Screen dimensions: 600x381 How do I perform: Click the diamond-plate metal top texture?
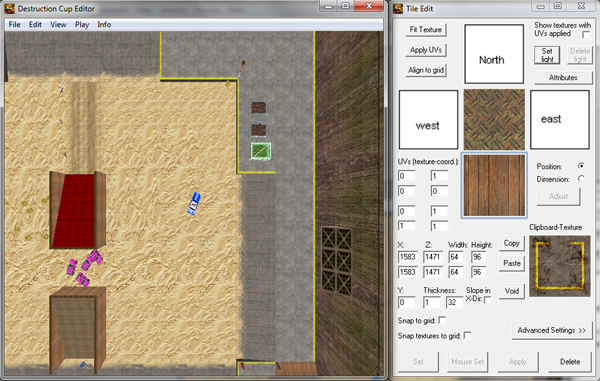click(494, 119)
